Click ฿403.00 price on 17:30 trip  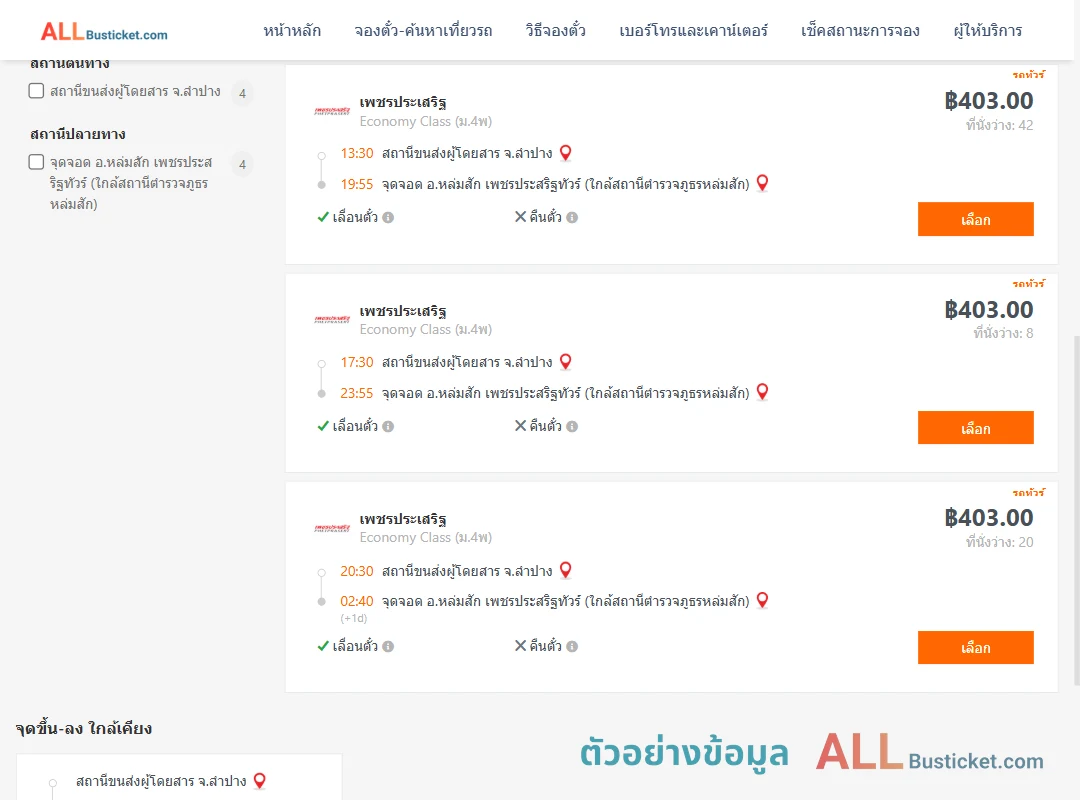tap(989, 310)
